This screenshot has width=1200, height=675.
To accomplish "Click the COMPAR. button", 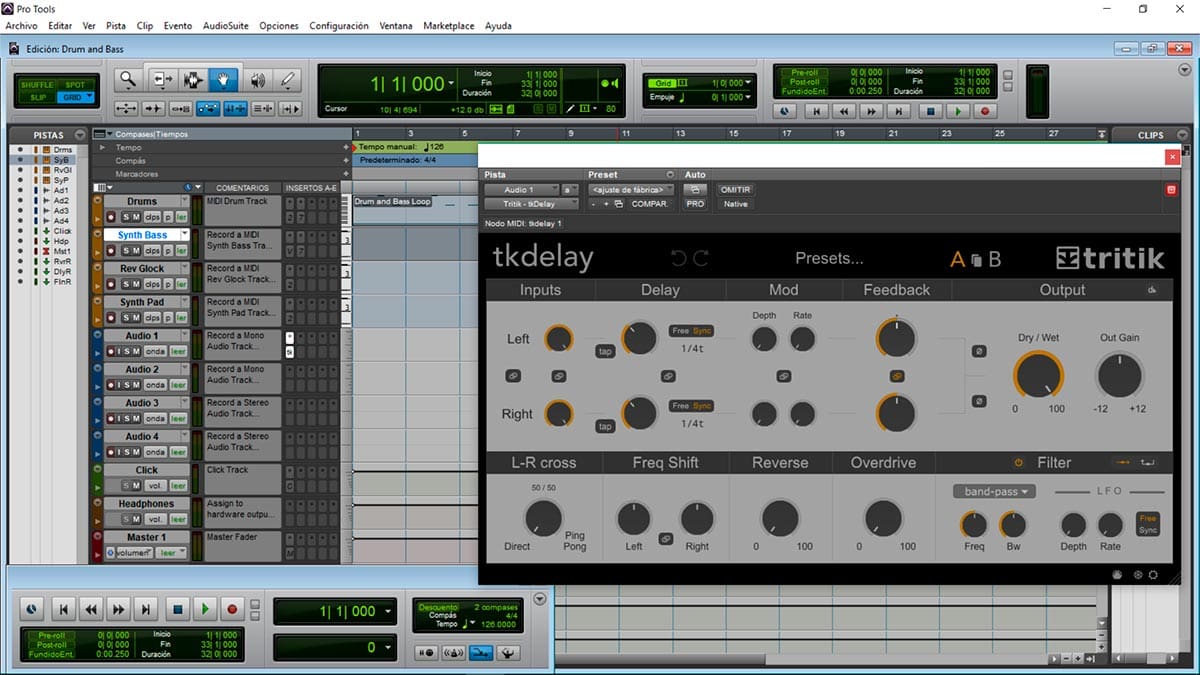I will [x=650, y=204].
